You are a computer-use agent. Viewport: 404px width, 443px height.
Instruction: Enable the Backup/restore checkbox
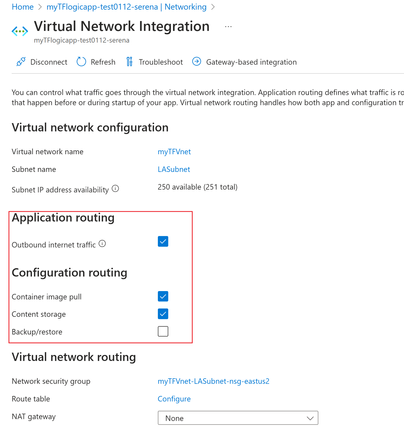pos(163,331)
